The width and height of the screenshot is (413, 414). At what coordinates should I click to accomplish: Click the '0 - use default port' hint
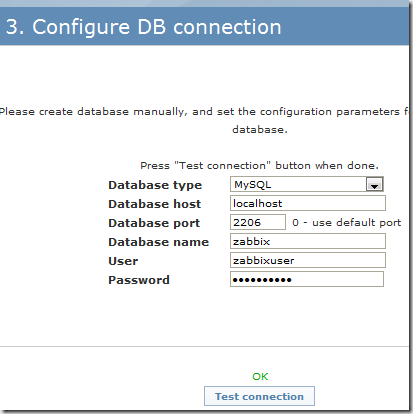[x=346, y=222]
